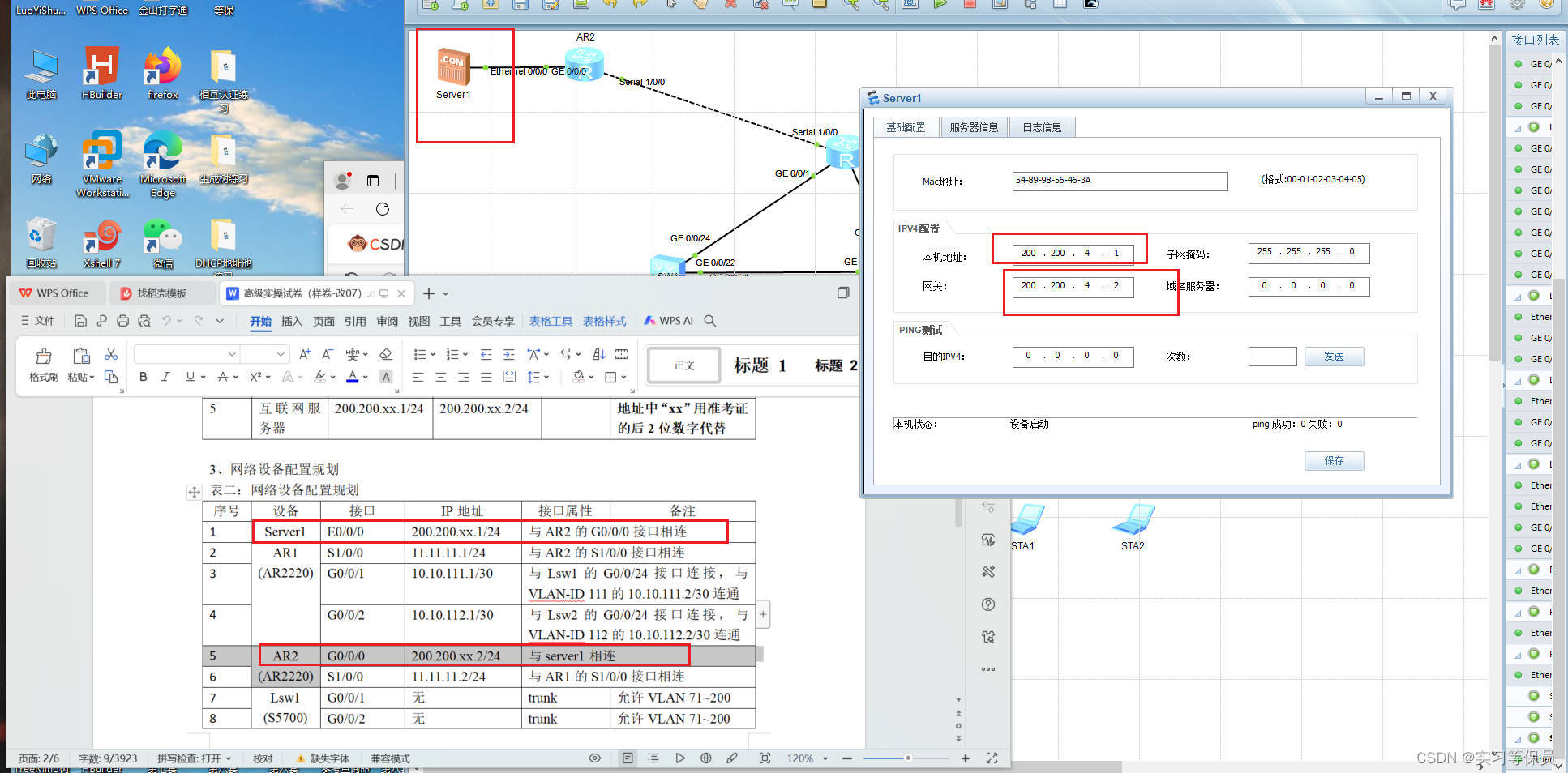This screenshot has width=1568, height=773.
Task: Click the 保存 button in Server1 dialog
Action: pyautogui.click(x=1334, y=460)
